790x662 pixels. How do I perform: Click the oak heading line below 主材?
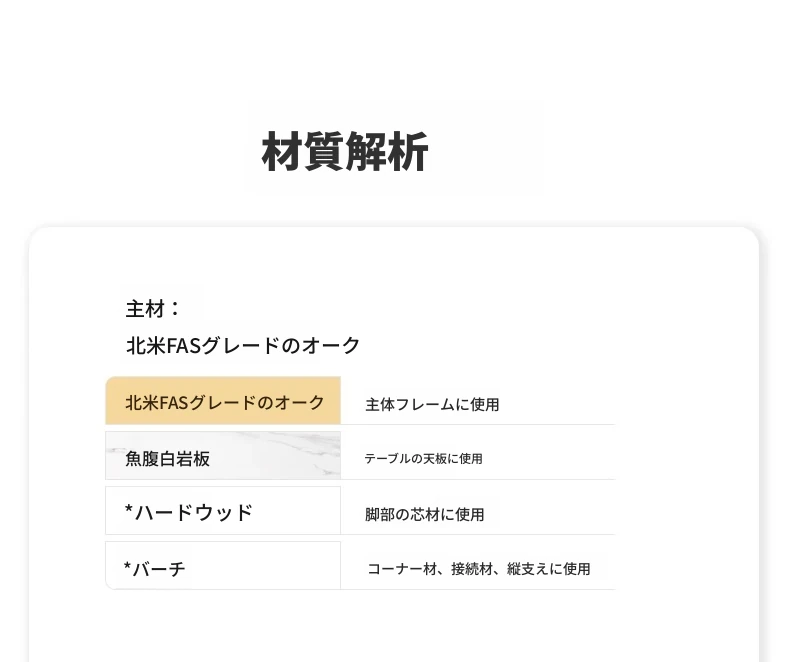tap(243, 345)
